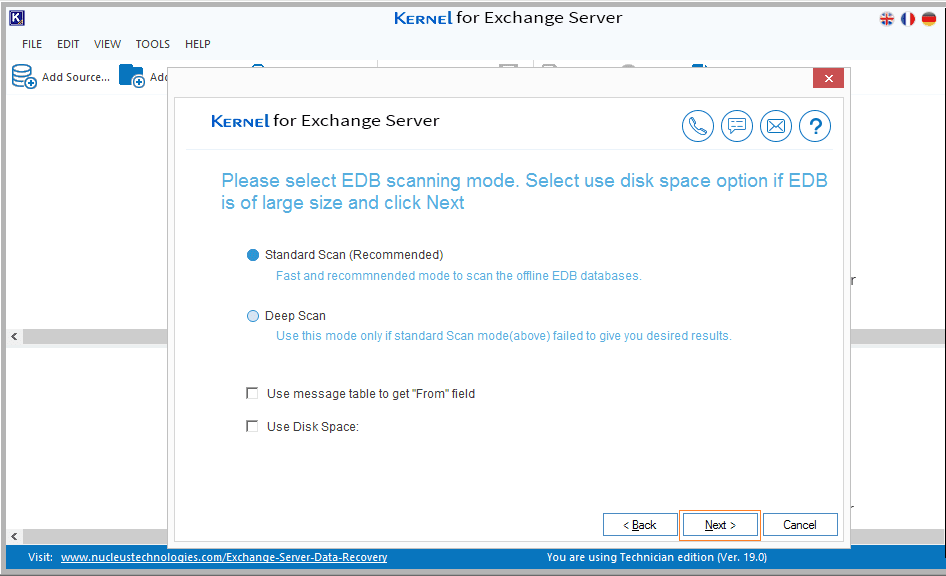Click the Back button
This screenshot has height=576, width=946.
(x=640, y=525)
